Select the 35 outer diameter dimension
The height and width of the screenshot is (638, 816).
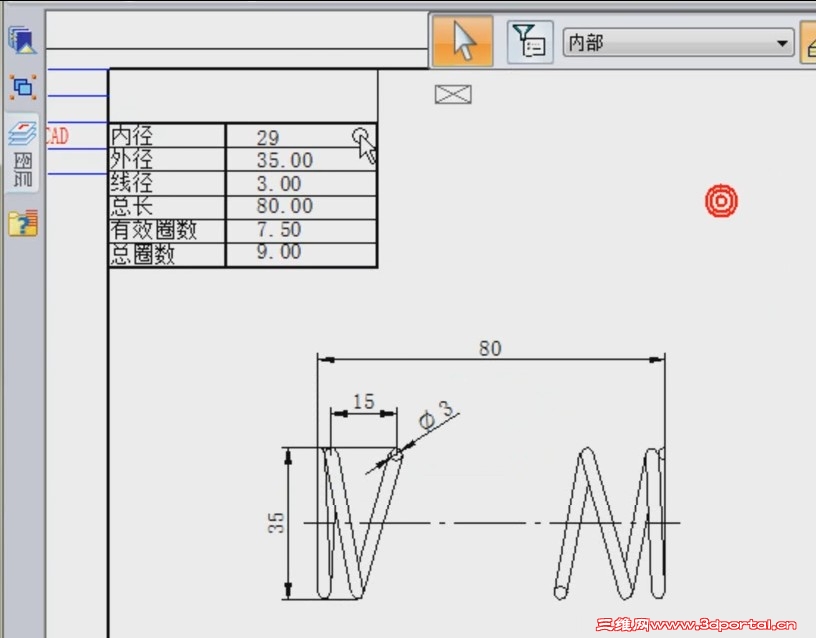tap(276, 522)
